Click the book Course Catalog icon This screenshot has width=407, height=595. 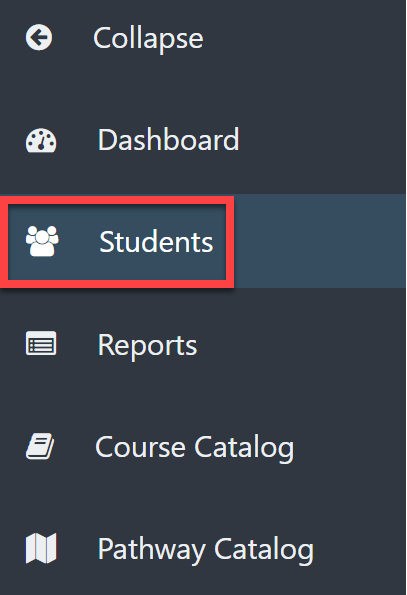[40, 446]
